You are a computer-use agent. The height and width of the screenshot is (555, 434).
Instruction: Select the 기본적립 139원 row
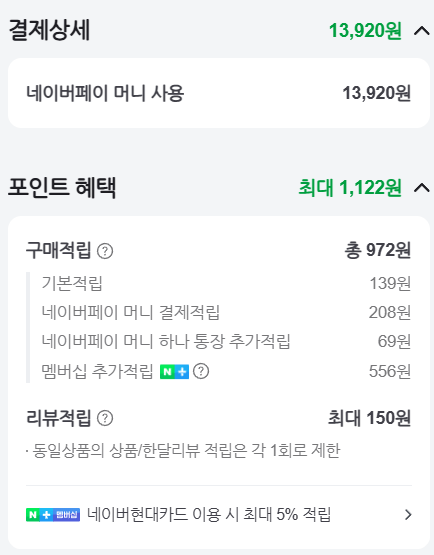(226, 283)
